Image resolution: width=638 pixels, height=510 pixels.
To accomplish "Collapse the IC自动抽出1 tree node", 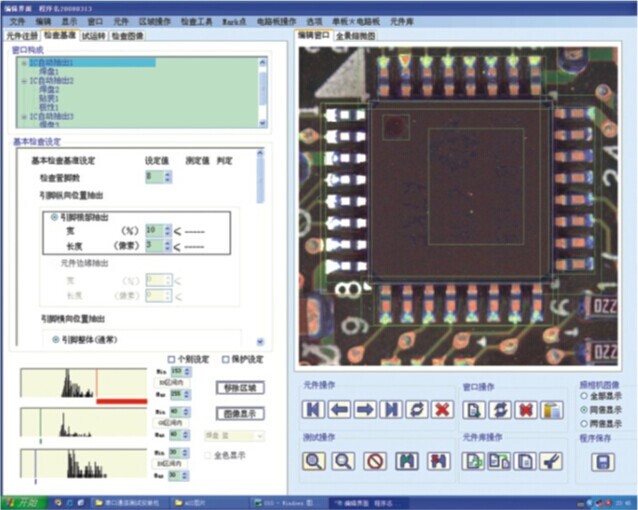I will click(22, 62).
